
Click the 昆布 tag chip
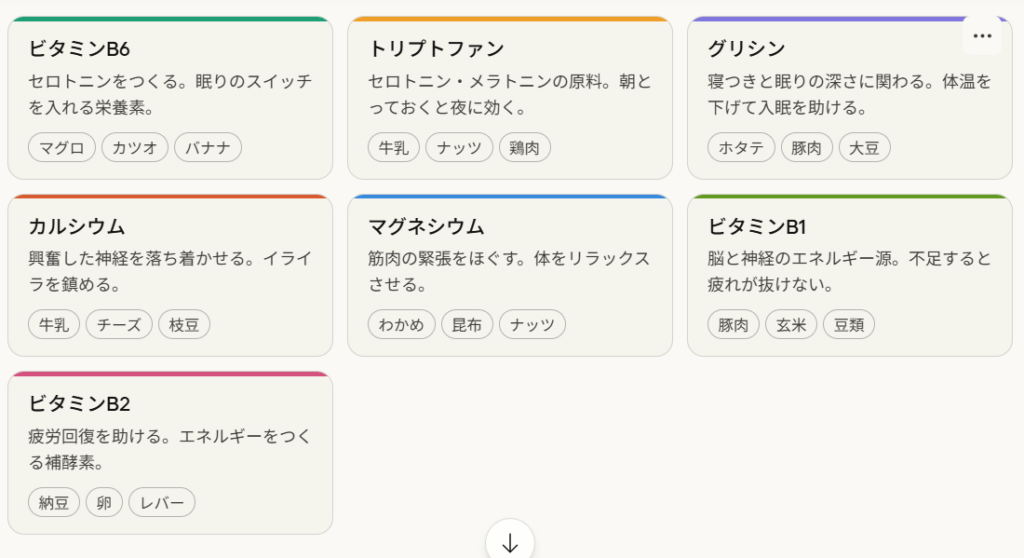tap(467, 324)
